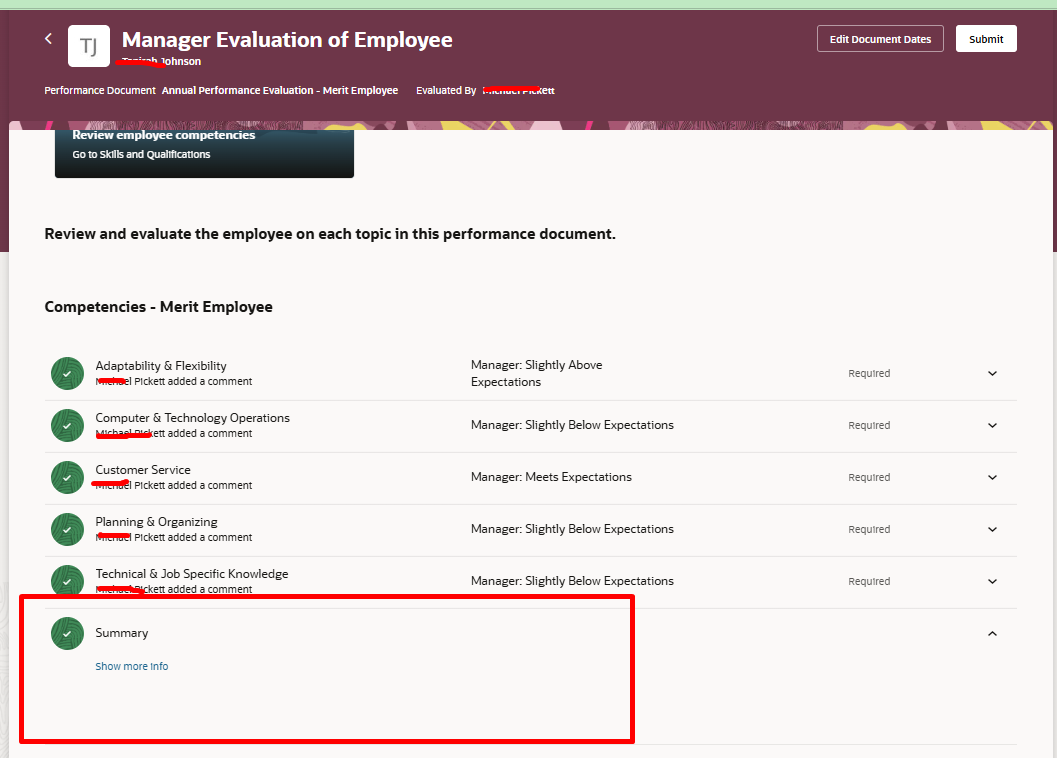Image resolution: width=1057 pixels, height=758 pixels.
Task: Expand the Adaptability & Flexibility row
Action: [992, 374]
